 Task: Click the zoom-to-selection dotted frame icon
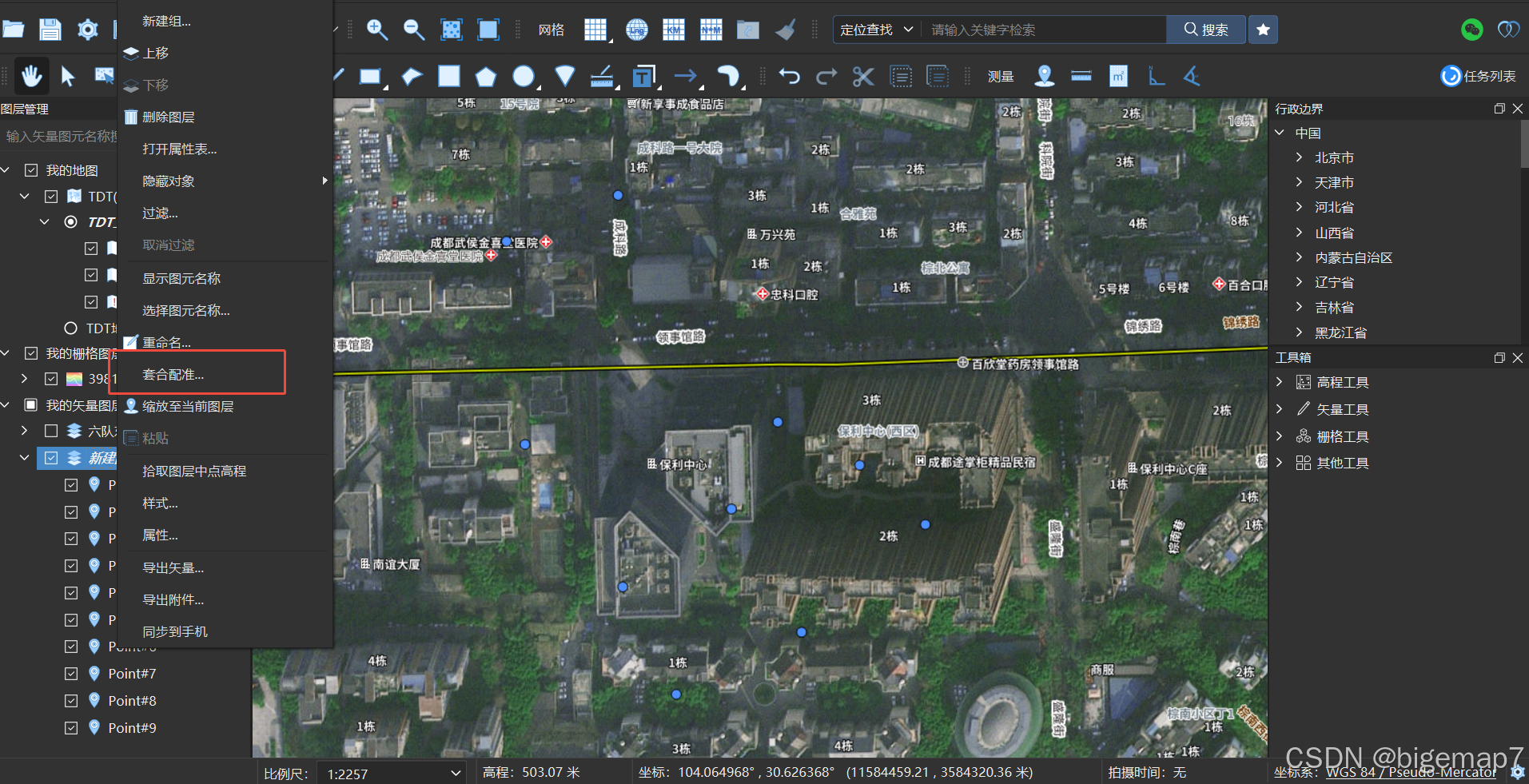coord(452,30)
